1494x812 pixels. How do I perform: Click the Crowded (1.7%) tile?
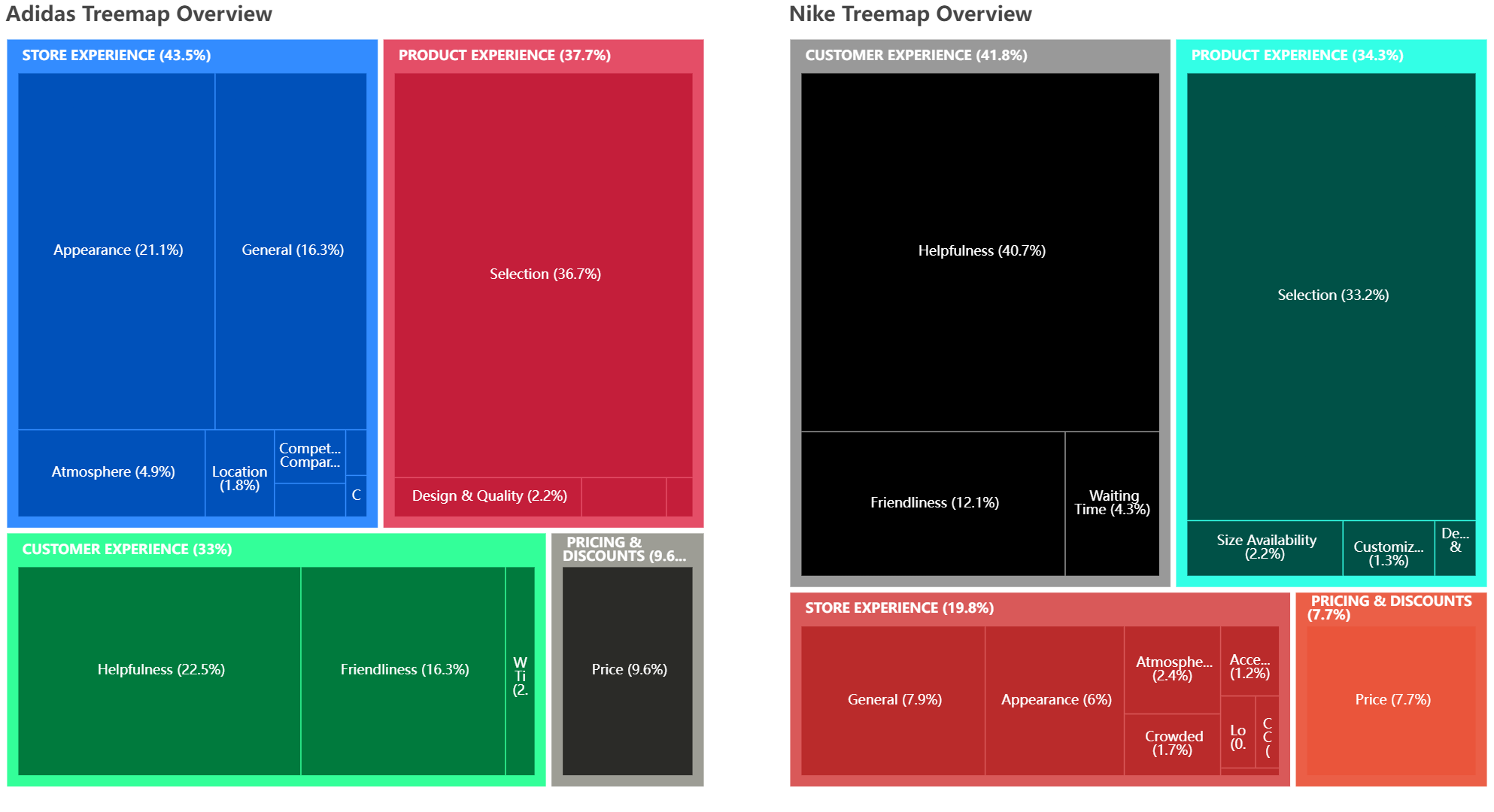click(x=1172, y=744)
